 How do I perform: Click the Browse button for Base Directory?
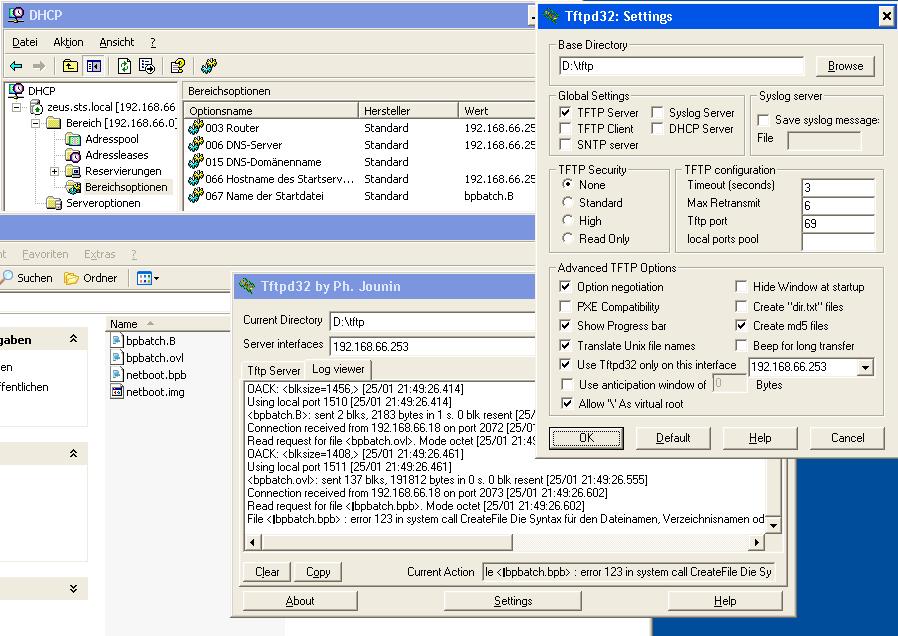(845, 66)
